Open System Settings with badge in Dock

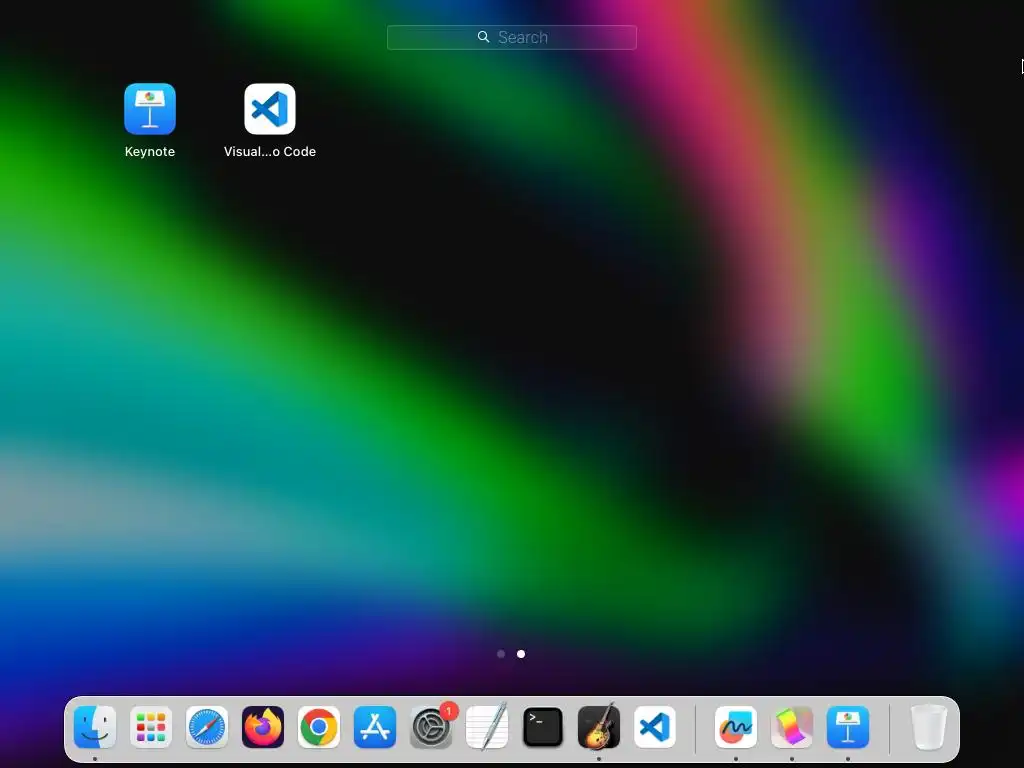click(431, 727)
